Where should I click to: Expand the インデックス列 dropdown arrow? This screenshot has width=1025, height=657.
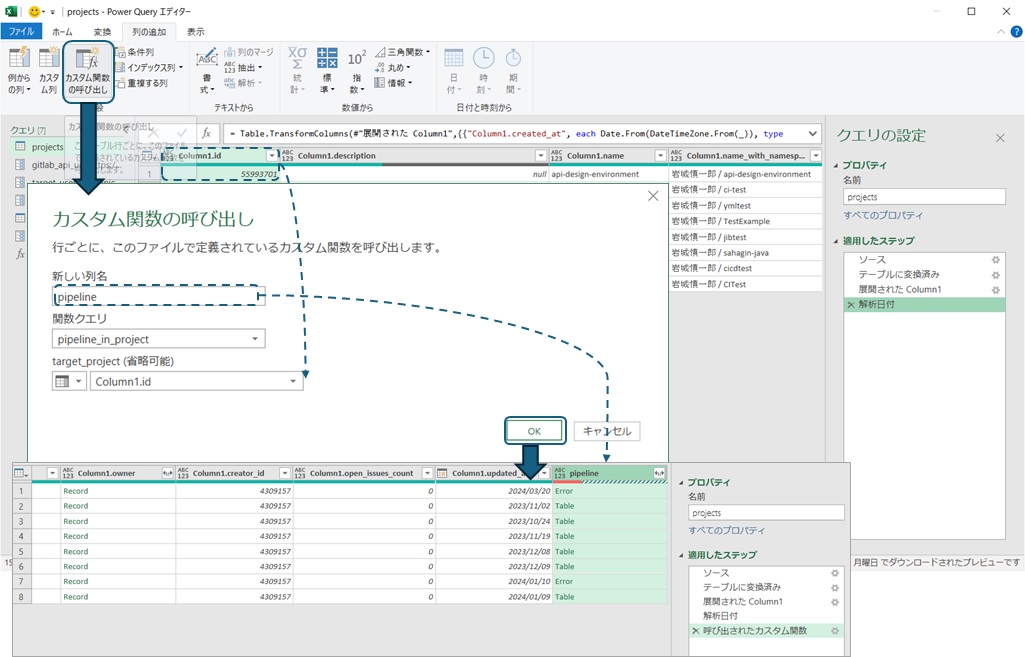[x=181, y=68]
